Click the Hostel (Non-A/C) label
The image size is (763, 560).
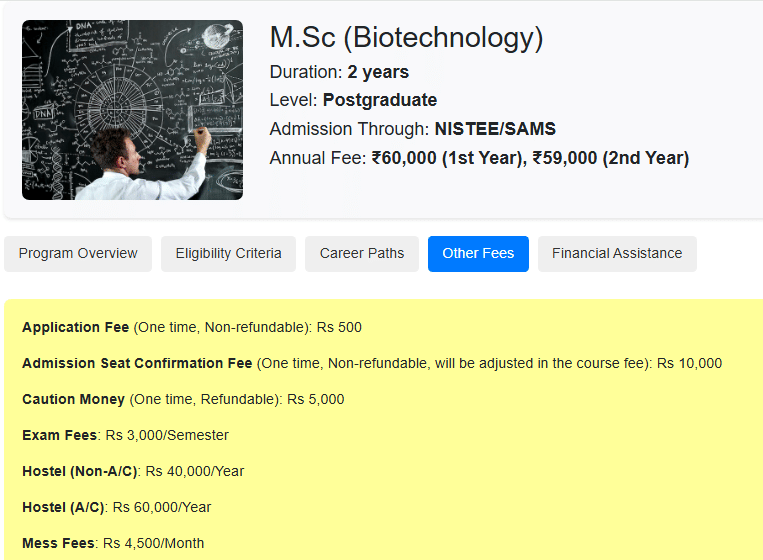pyautogui.click(x=80, y=471)
